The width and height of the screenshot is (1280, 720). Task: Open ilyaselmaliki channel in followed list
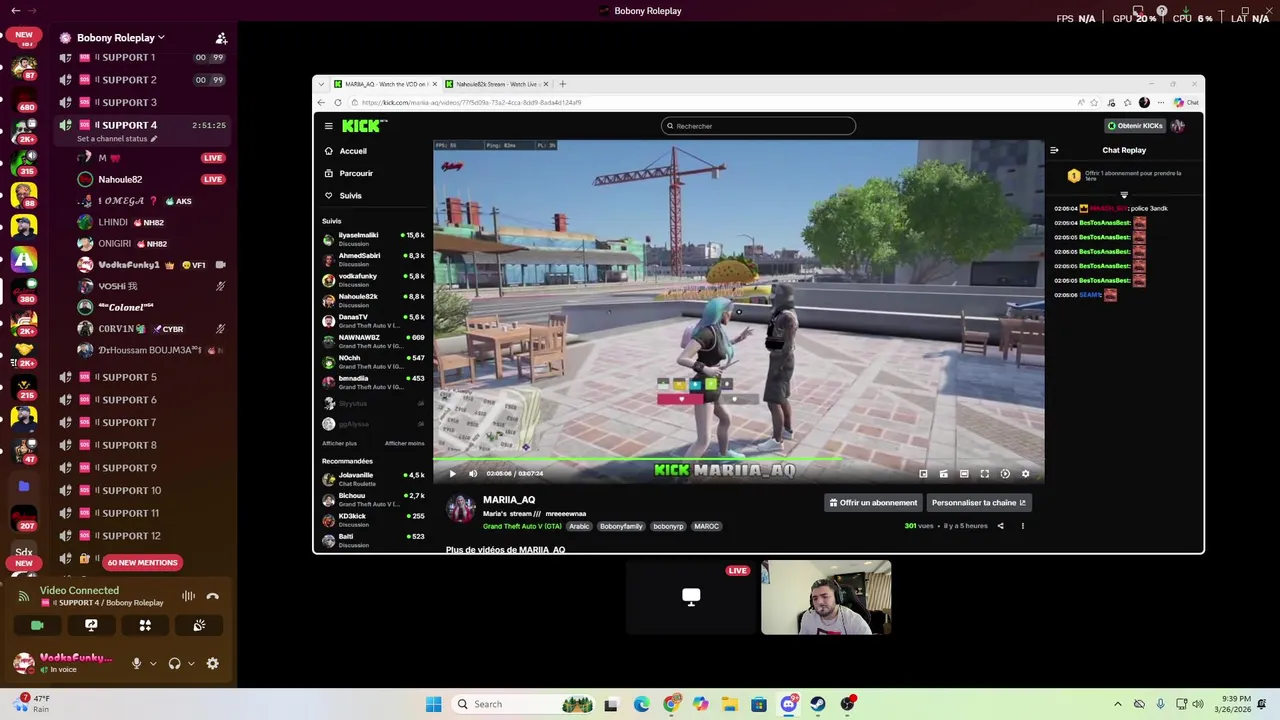[x=373, y=239]
